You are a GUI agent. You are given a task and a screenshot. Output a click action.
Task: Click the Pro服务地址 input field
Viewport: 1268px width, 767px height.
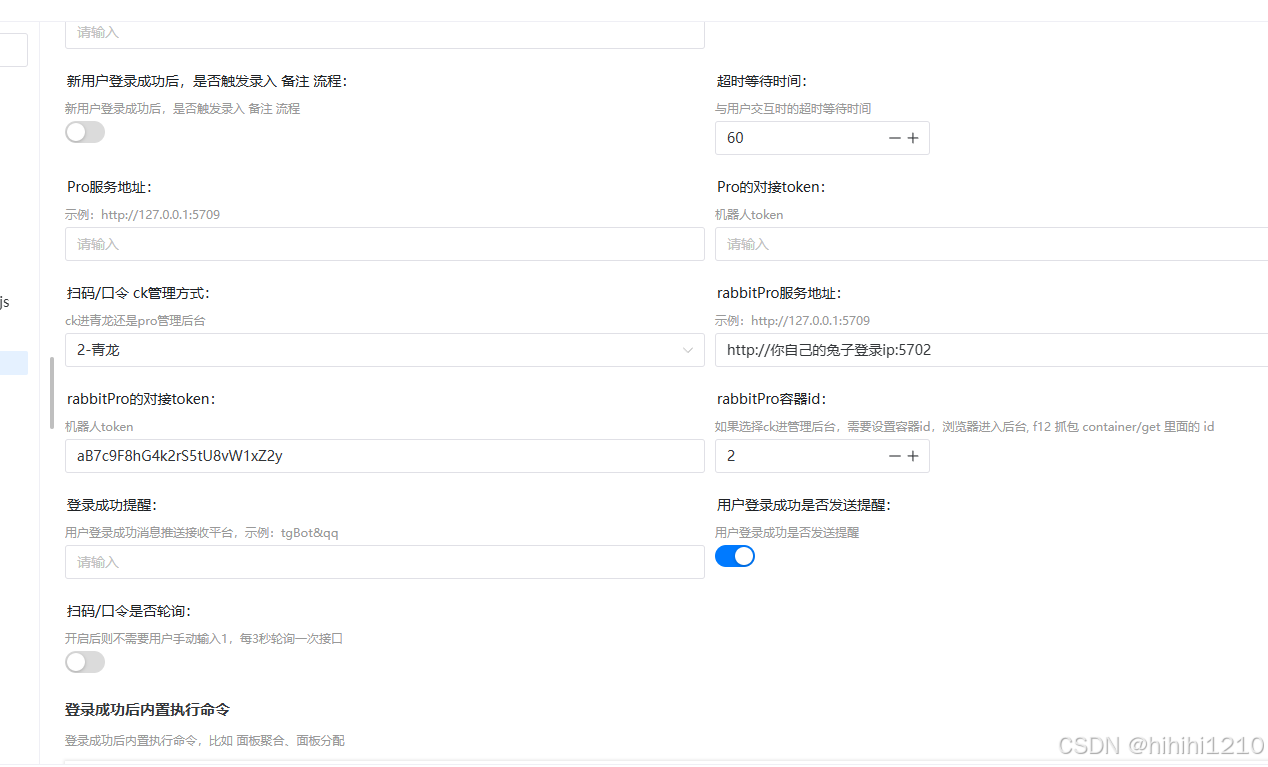click(385, 244)
